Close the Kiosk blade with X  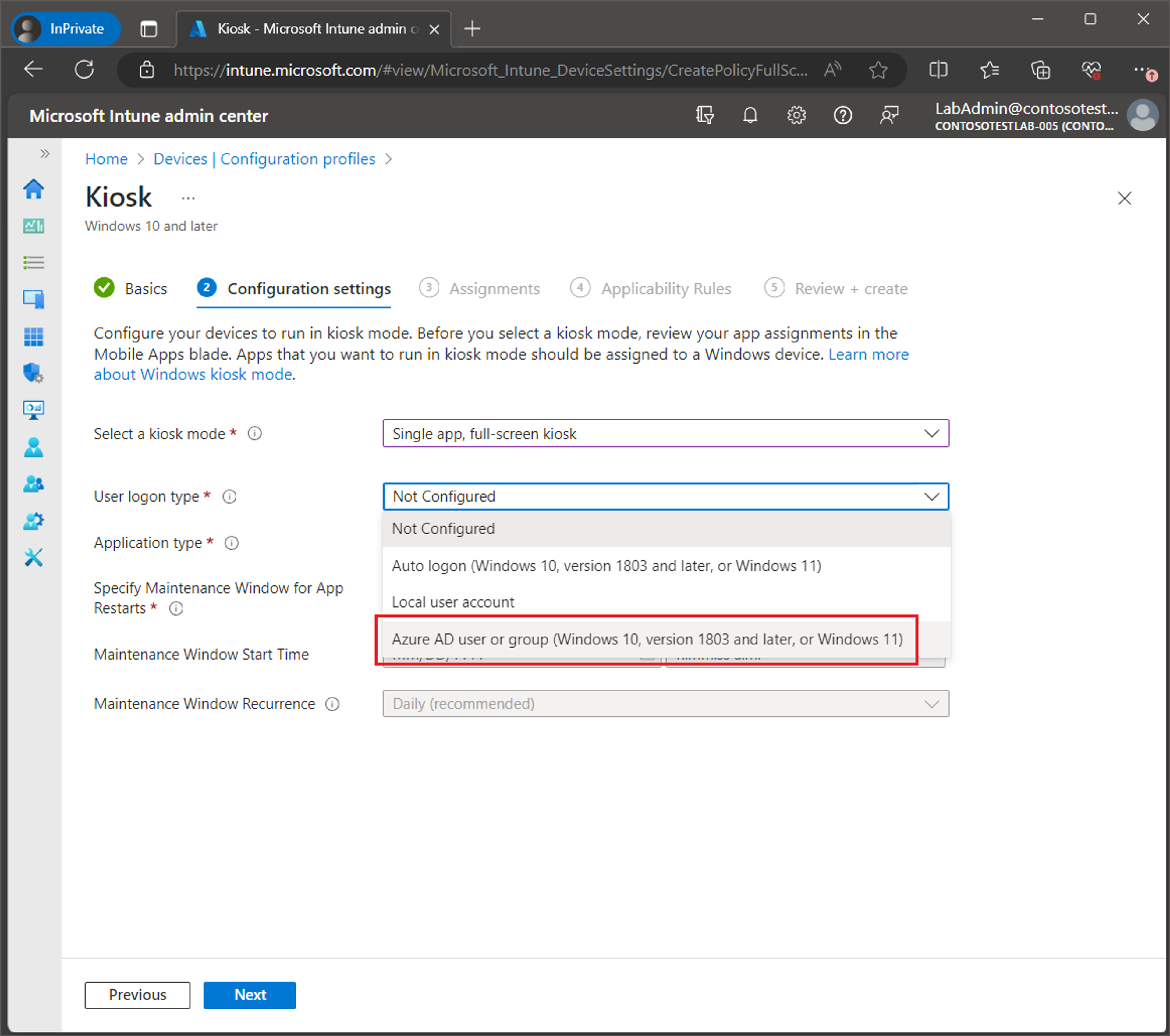[1124, 198]
